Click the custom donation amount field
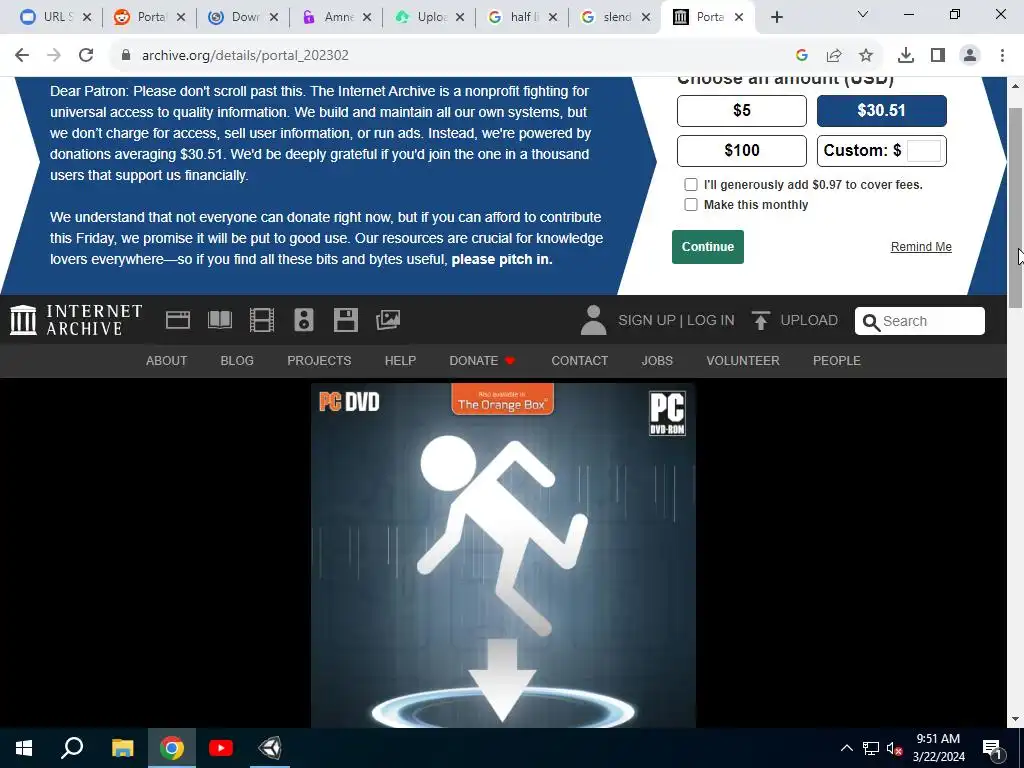Screen dimensions: 1024x768 click(x=923, y=151)
